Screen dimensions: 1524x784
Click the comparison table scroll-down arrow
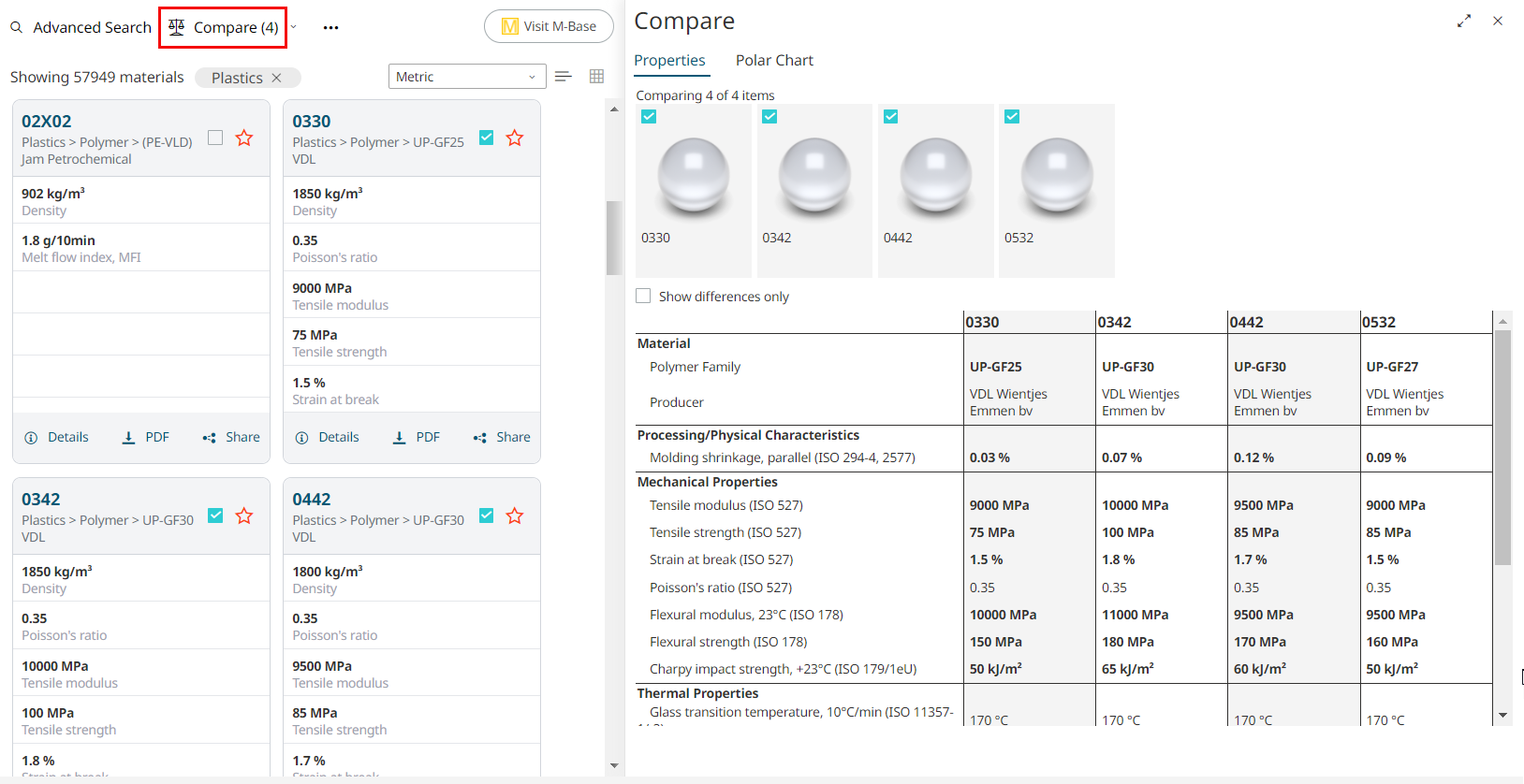[x=1502, y=716]
